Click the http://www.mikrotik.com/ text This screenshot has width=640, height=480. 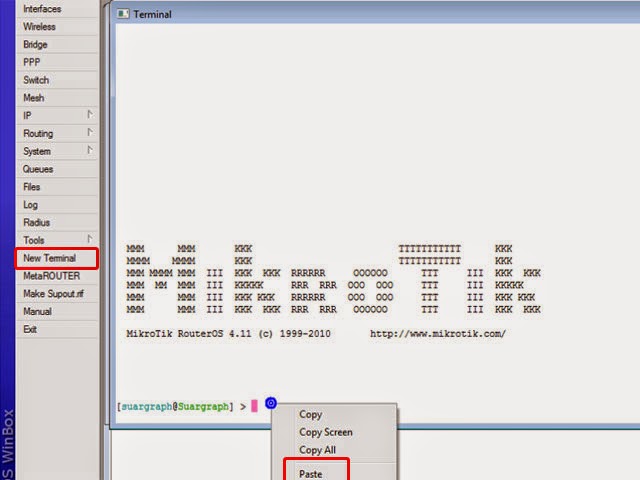[438, 333]
